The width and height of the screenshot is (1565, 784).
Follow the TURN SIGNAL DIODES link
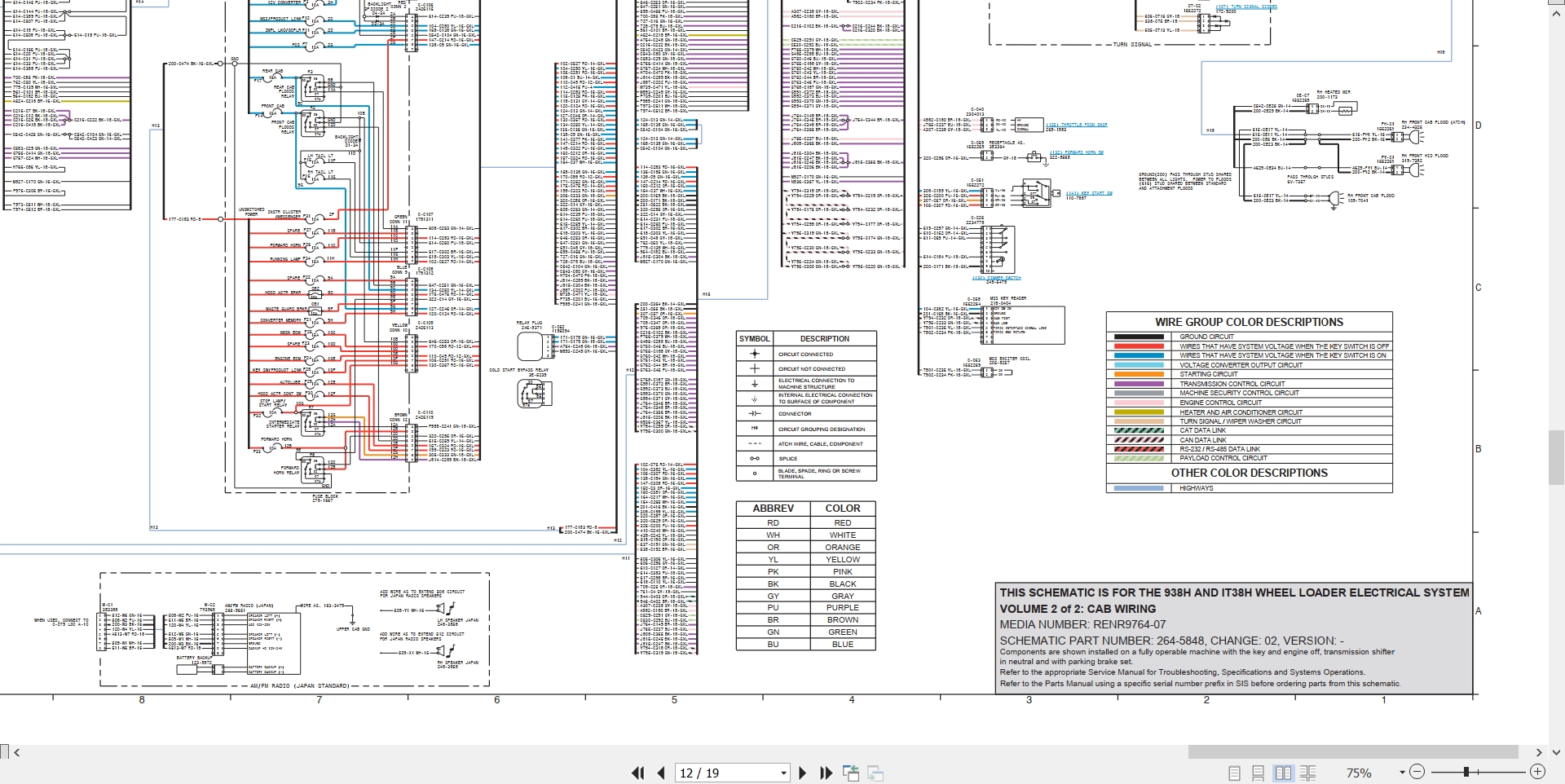coord(1246,7)
